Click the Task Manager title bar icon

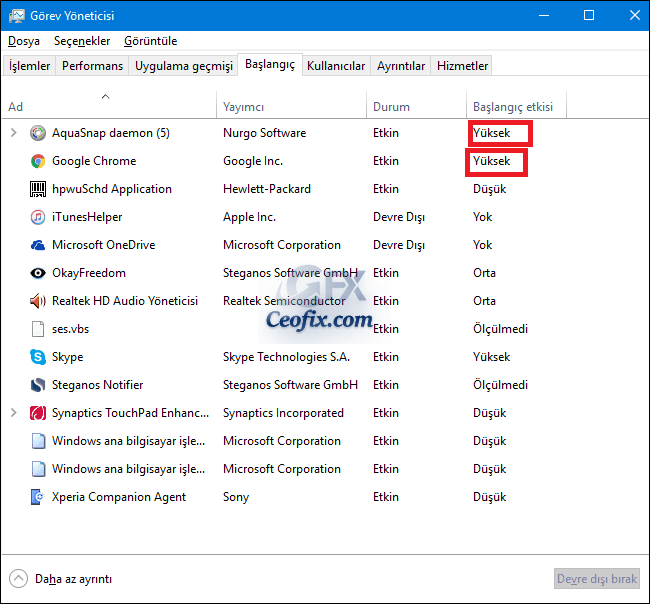tap(17, 16)
